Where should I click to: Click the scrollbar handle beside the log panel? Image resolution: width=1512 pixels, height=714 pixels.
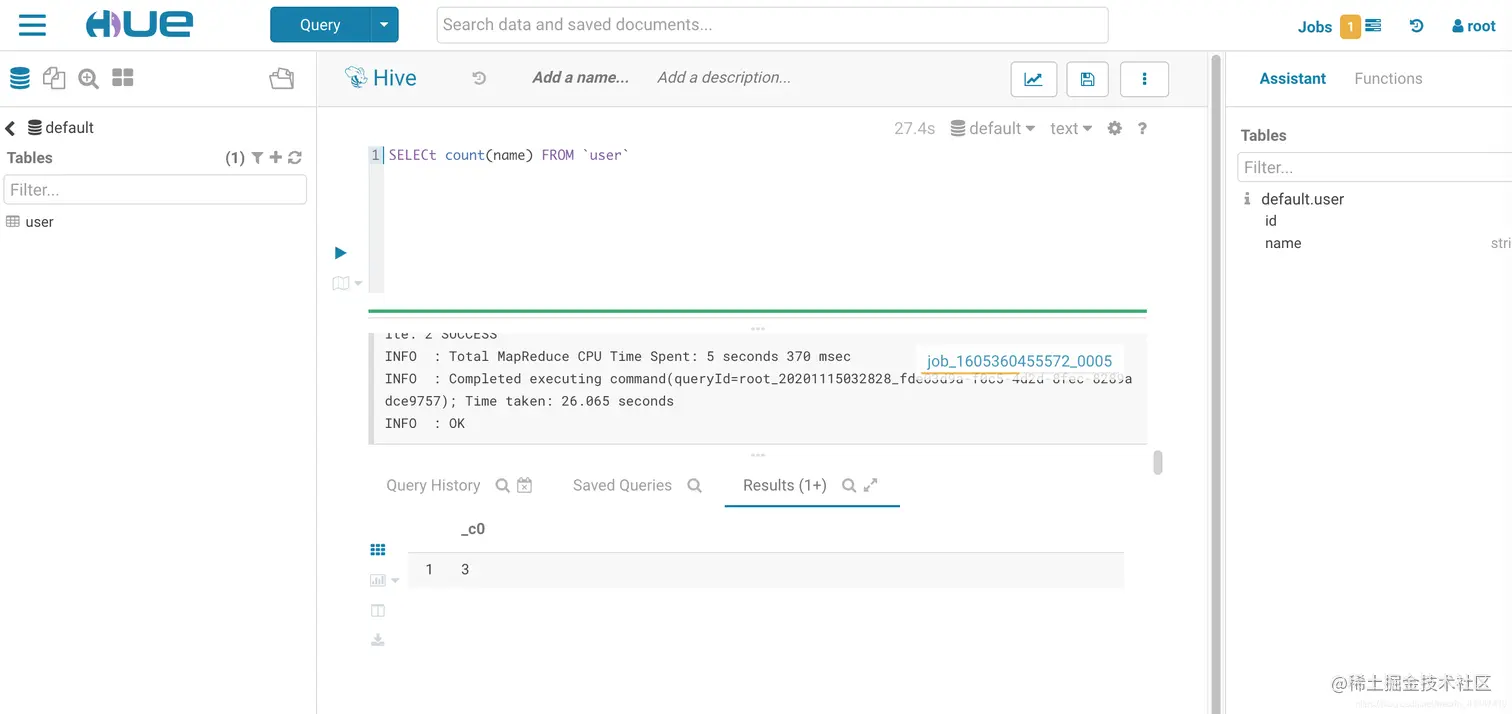(x=1158, y=462)
